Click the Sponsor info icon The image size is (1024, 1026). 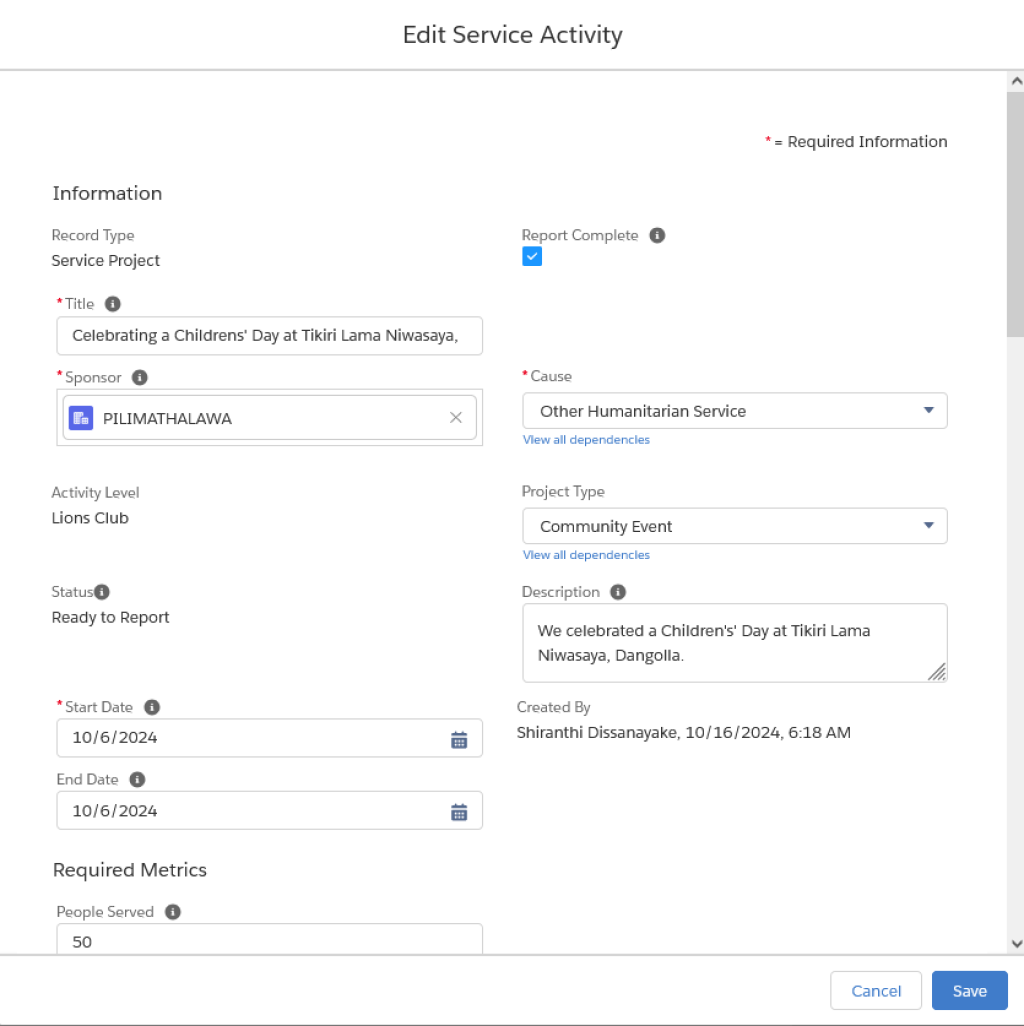pos(139,378)
